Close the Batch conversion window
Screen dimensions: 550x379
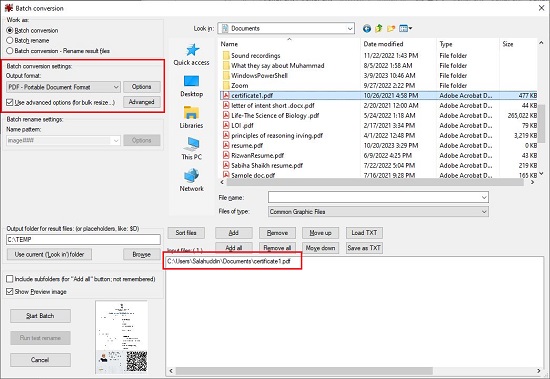(x=541, y=8)
